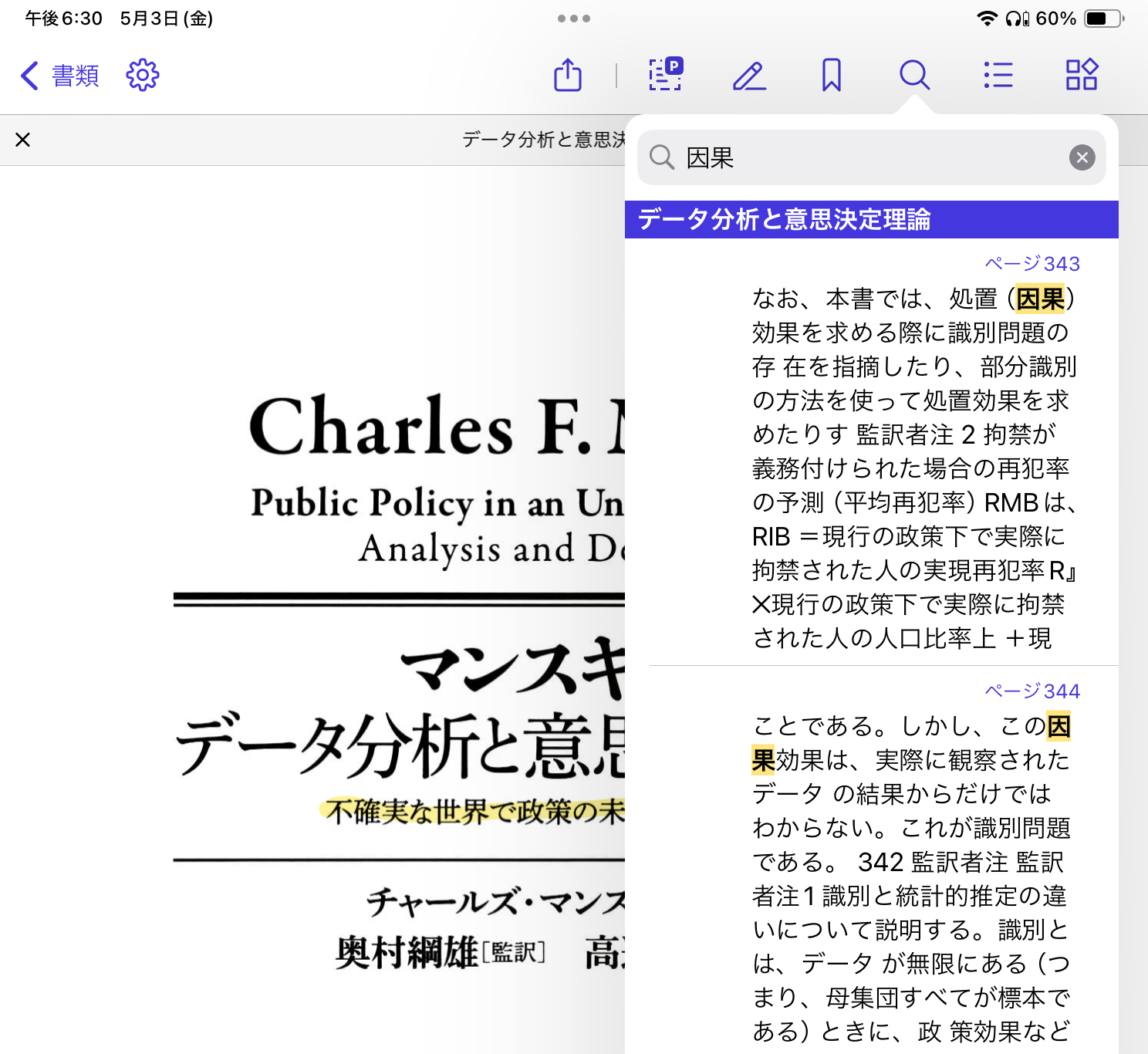Select the データ分析と意思決 document tab title

pyautogui.click(x=543, y=140)
